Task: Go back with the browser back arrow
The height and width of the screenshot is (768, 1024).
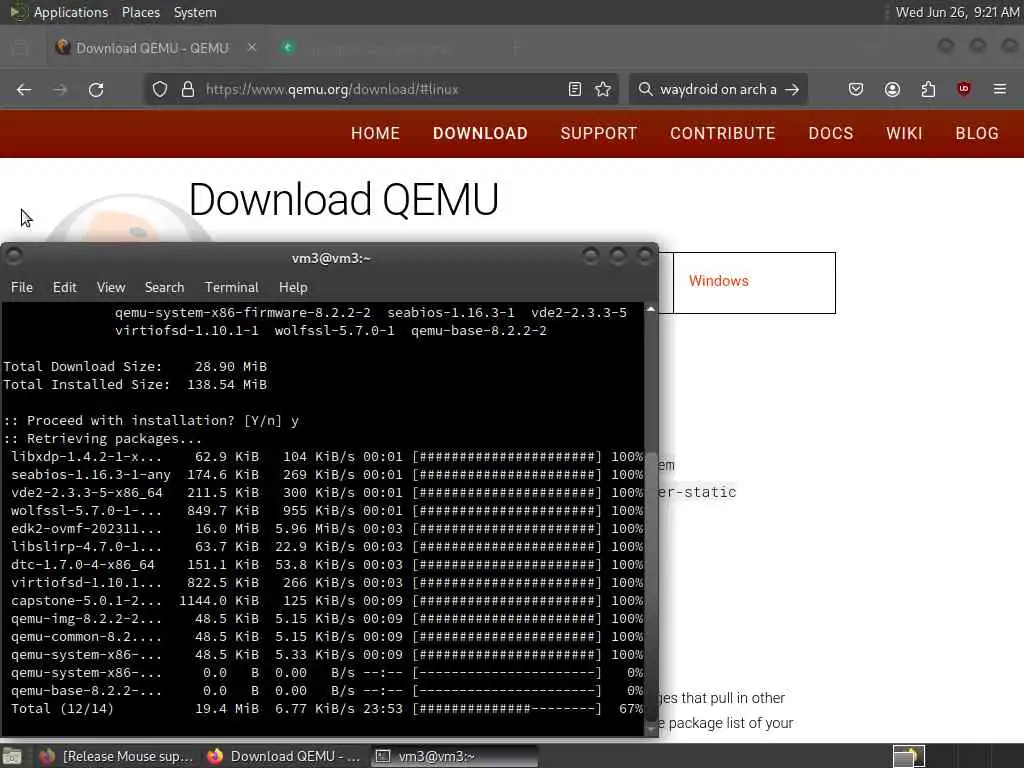Action: [x=24, y=89]
